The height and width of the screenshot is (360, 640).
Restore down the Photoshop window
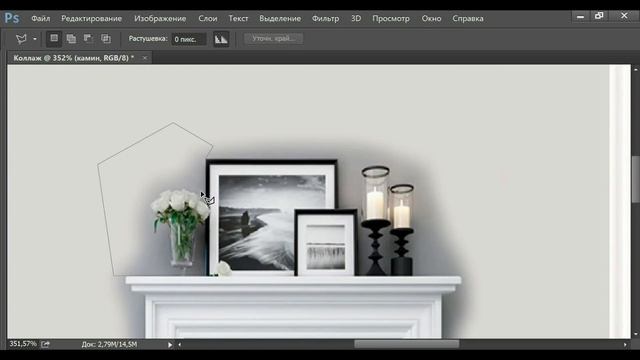tap(599, 16)
